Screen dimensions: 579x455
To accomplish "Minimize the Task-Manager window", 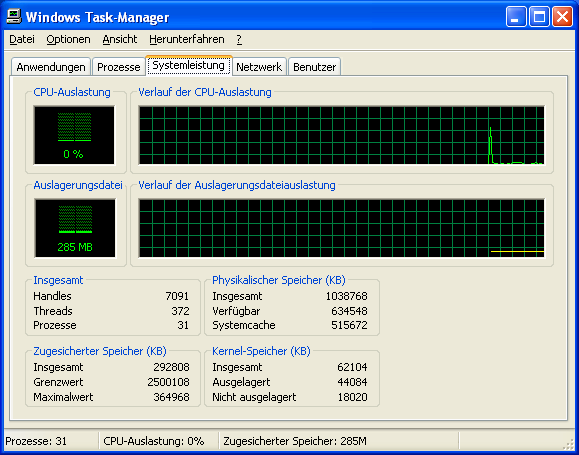I will pyautogui.click(x=516, y=17).
